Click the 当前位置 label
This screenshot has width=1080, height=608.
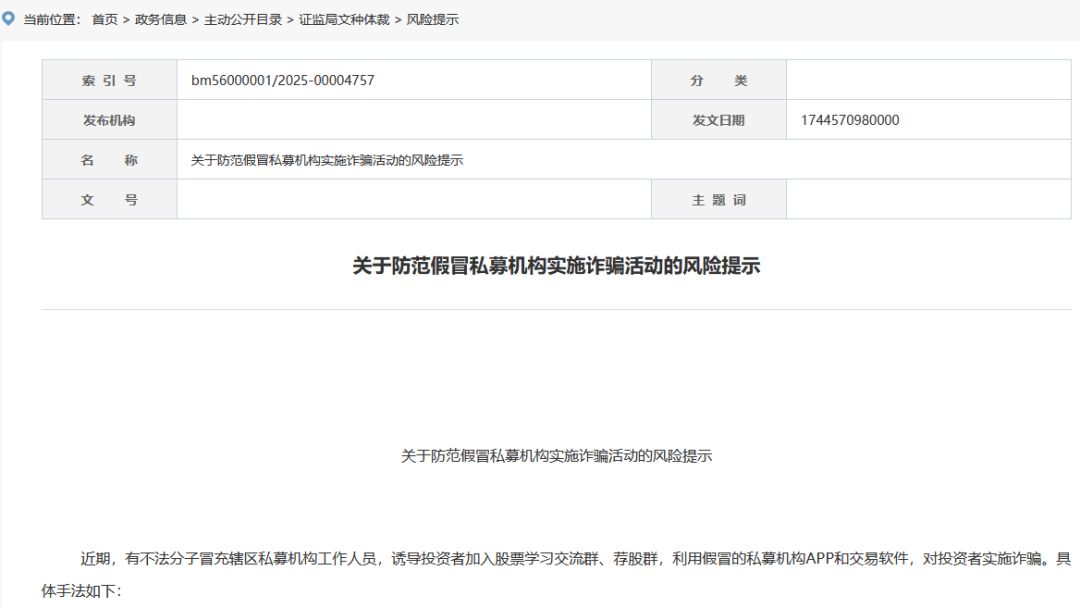[x=52, y=19]
